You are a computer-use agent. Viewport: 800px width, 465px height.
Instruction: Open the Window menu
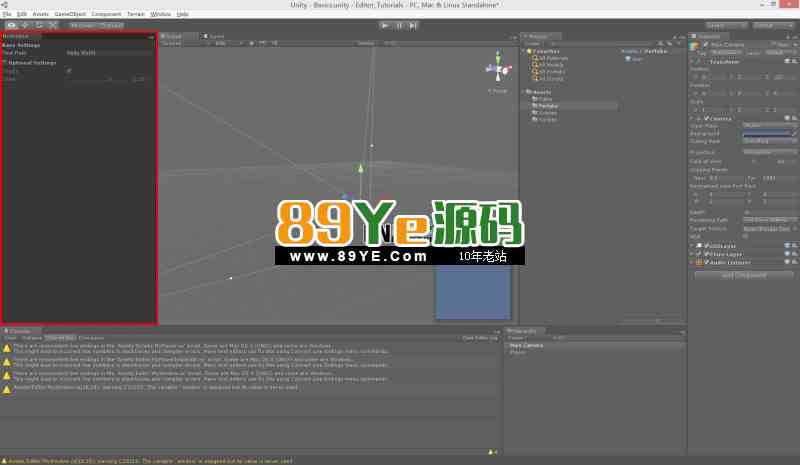(x=161, y=14)
